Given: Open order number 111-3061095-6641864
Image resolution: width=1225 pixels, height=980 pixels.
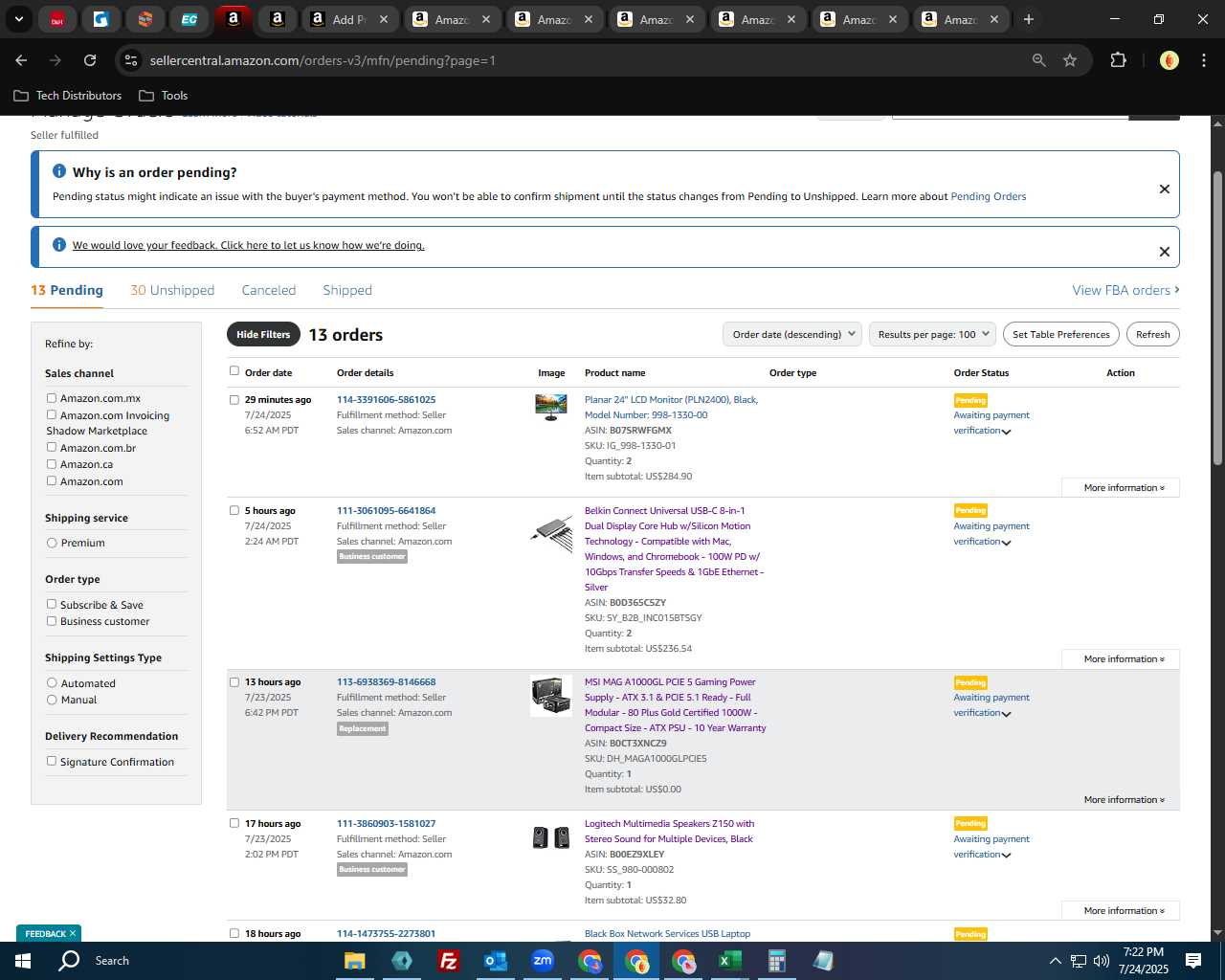Looking at the screenshot, I should pyautogui.click(x=386, y=511).
